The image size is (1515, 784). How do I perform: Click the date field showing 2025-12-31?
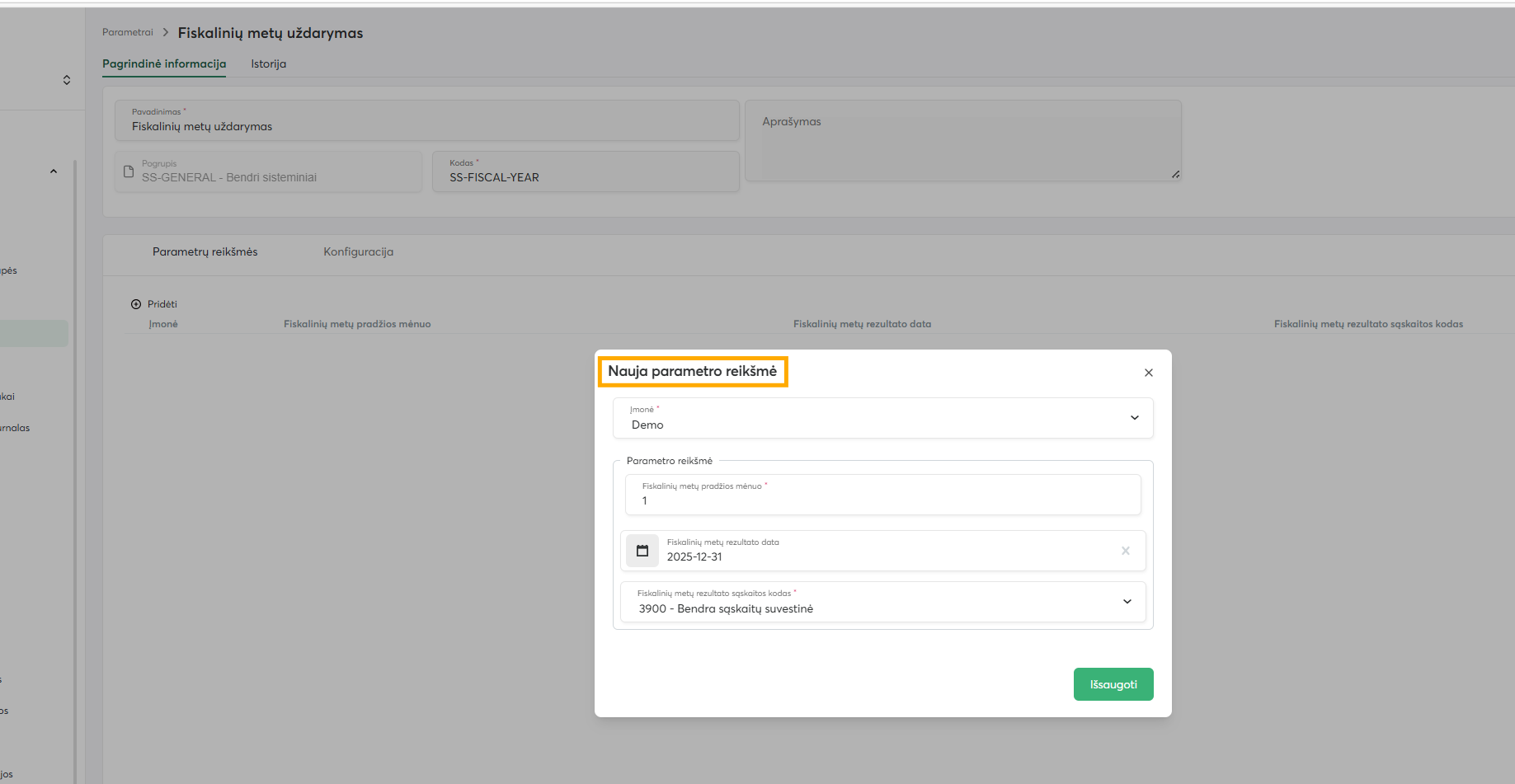[882, 556]
